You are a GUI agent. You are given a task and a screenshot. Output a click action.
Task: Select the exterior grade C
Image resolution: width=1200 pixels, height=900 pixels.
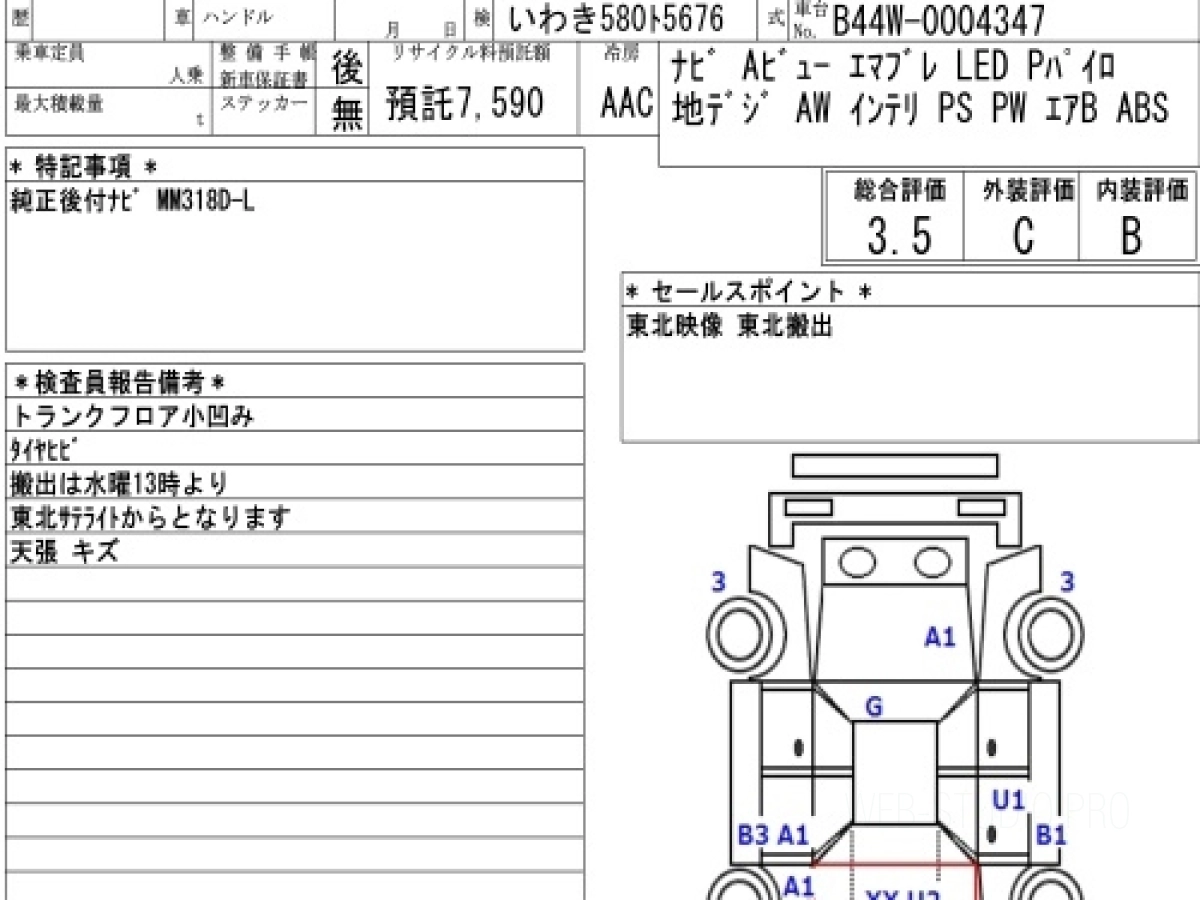[1023, 237]
